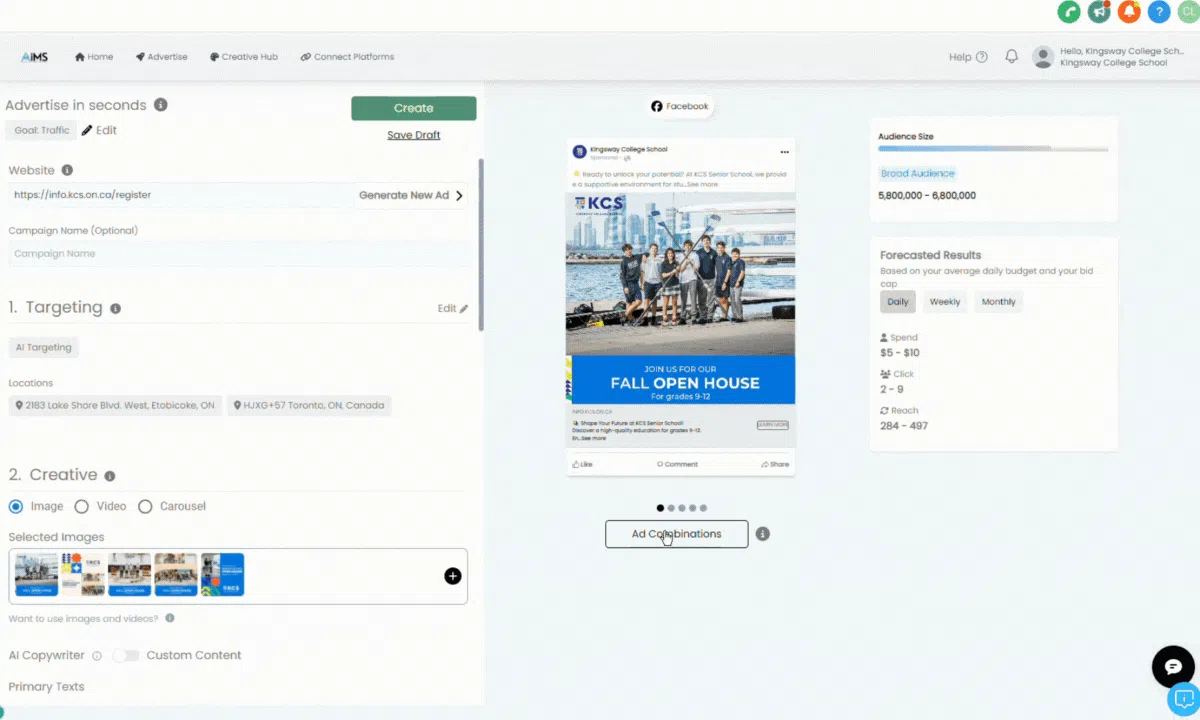Select the third carousel pagination dot
Screen dimensions: 1200x720
pos(681,508)
